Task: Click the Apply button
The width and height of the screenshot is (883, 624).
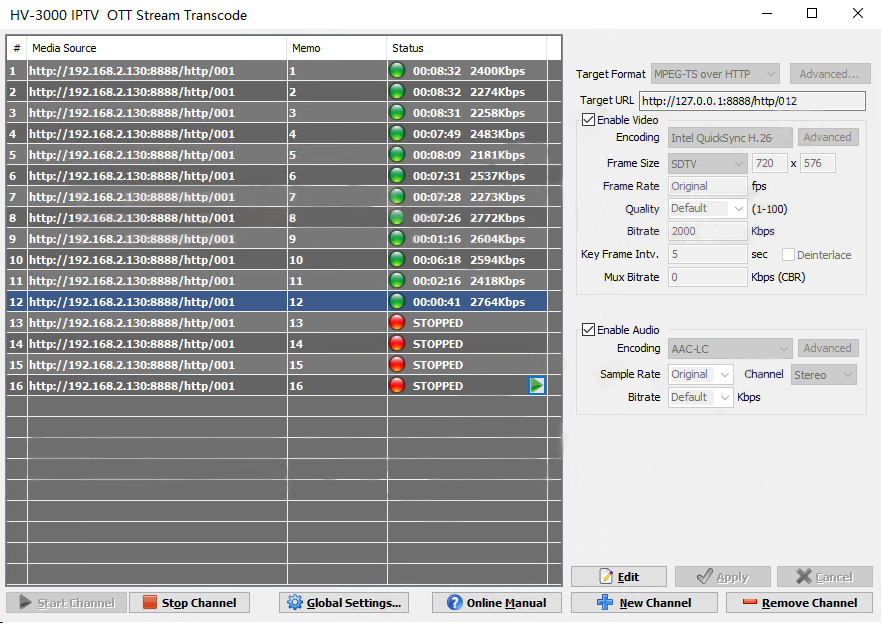Action: pyautogui.click(x=723, y=577)
